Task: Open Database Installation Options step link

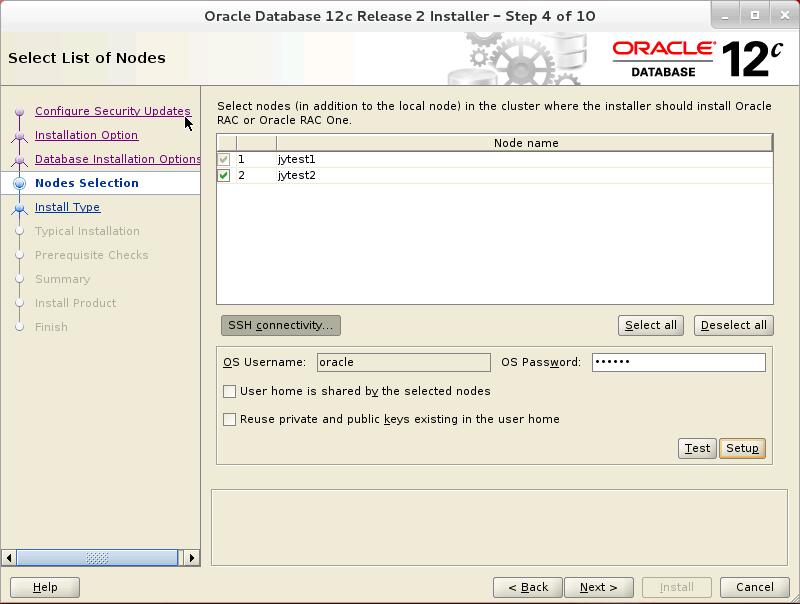Action: point(117,159)
